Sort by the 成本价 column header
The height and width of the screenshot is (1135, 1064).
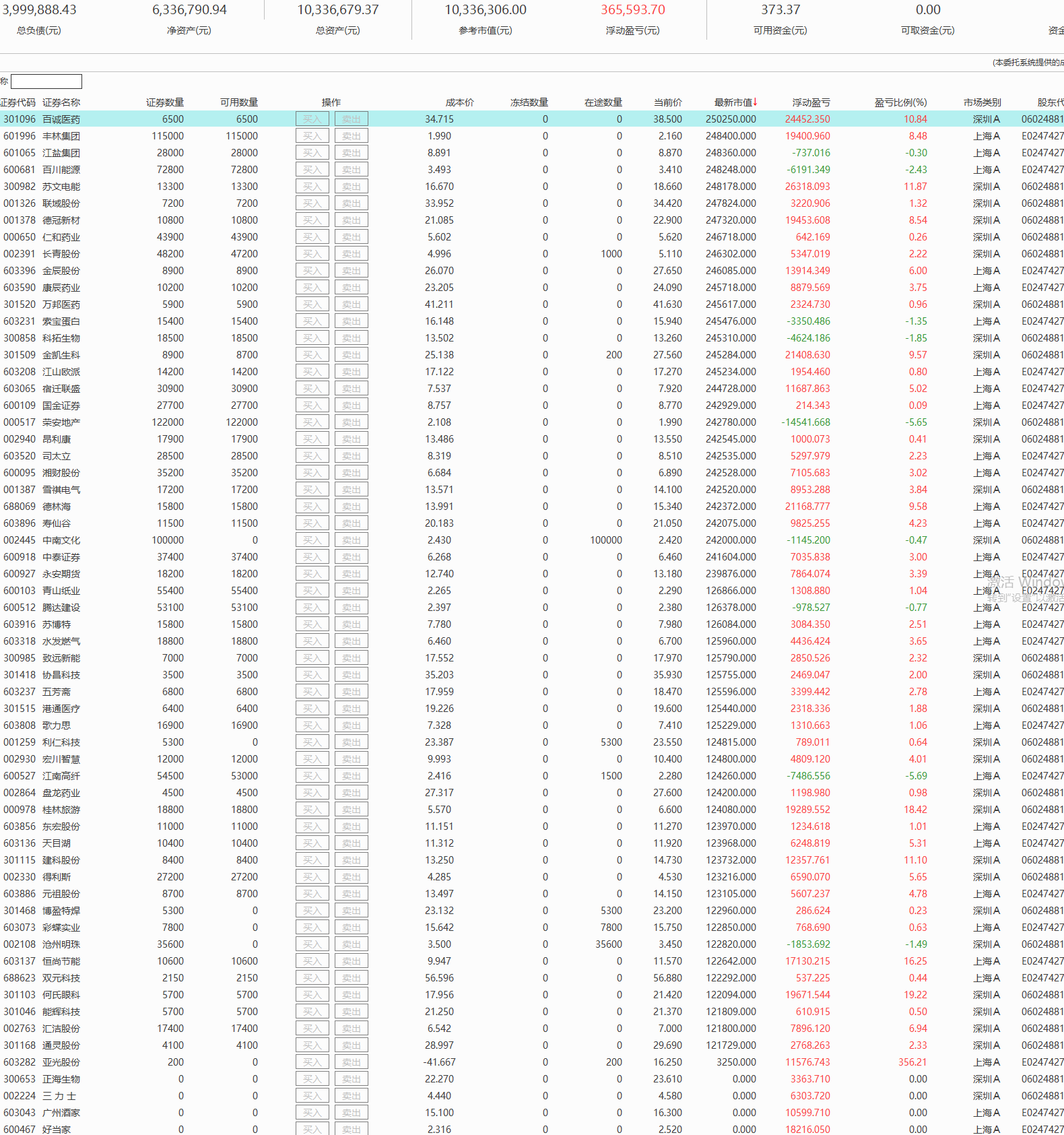pos(460,102)
